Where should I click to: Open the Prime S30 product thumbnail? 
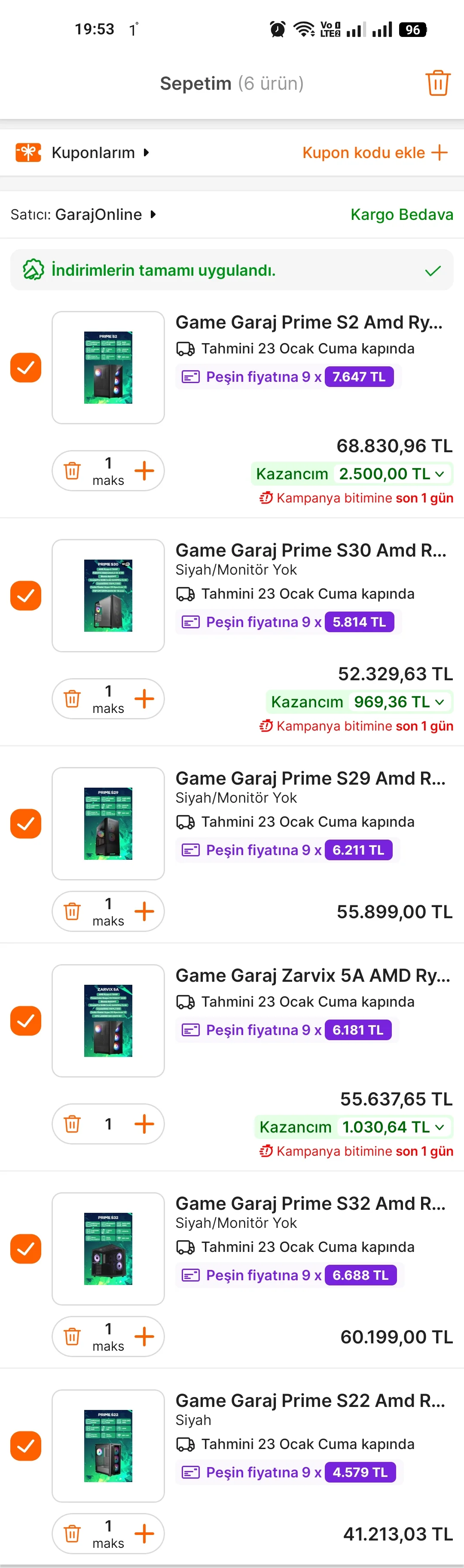click(x=108, y=595)
